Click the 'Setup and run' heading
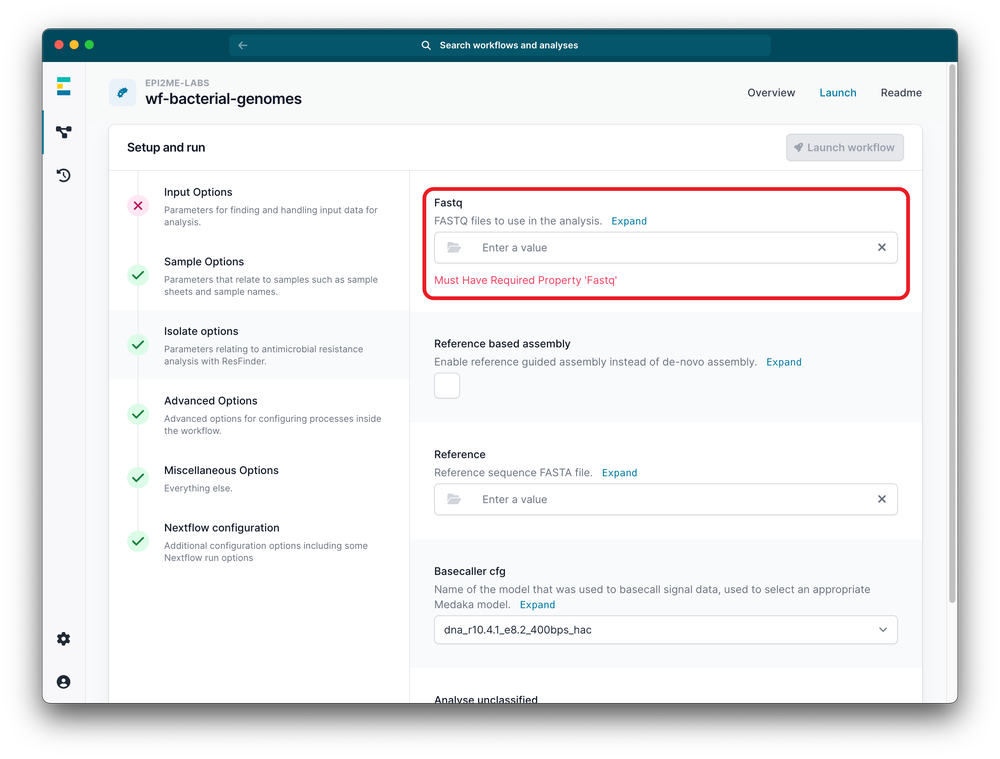The height and width of the screenshot is (759, 1000). 166,148
